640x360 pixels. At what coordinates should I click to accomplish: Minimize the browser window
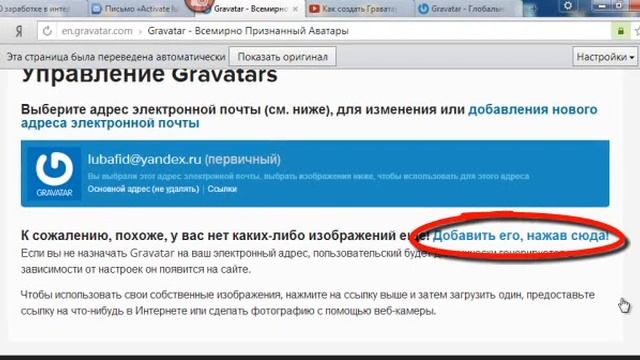[x=601, y=6]
